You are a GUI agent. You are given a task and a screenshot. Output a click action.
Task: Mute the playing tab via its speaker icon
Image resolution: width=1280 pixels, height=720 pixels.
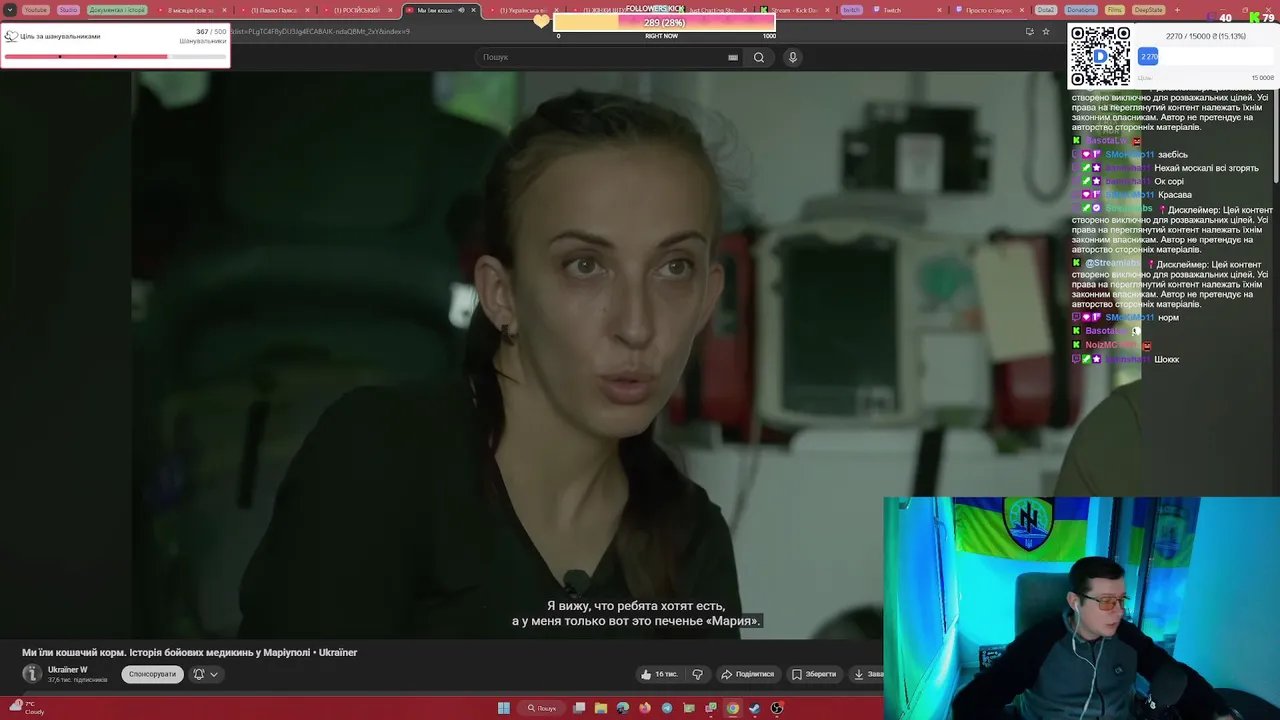pos(461,10)
